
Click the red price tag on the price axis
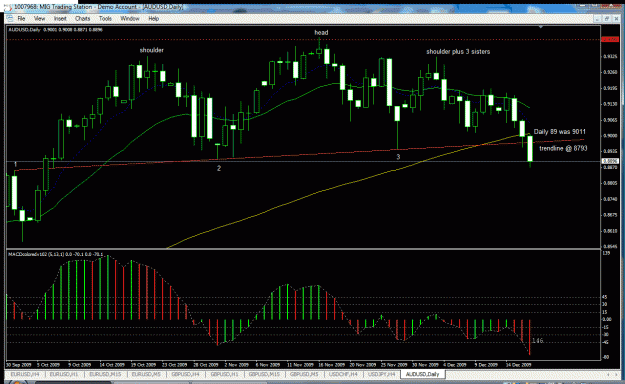point(610,39)
